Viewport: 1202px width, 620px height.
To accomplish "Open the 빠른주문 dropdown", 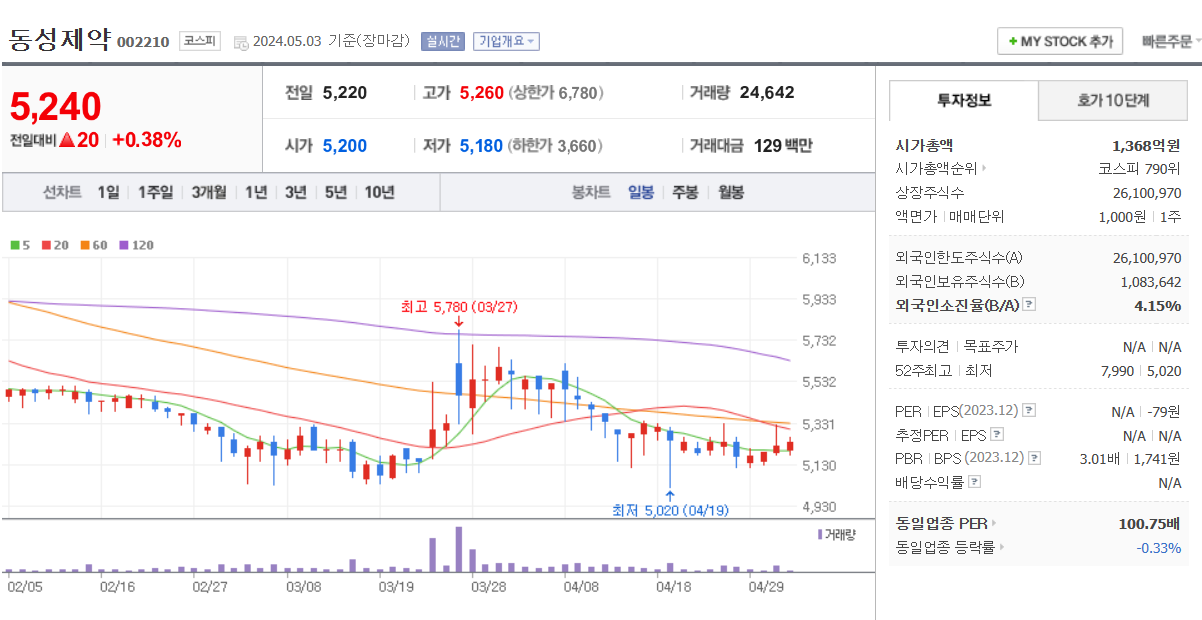I will 1171,41.
